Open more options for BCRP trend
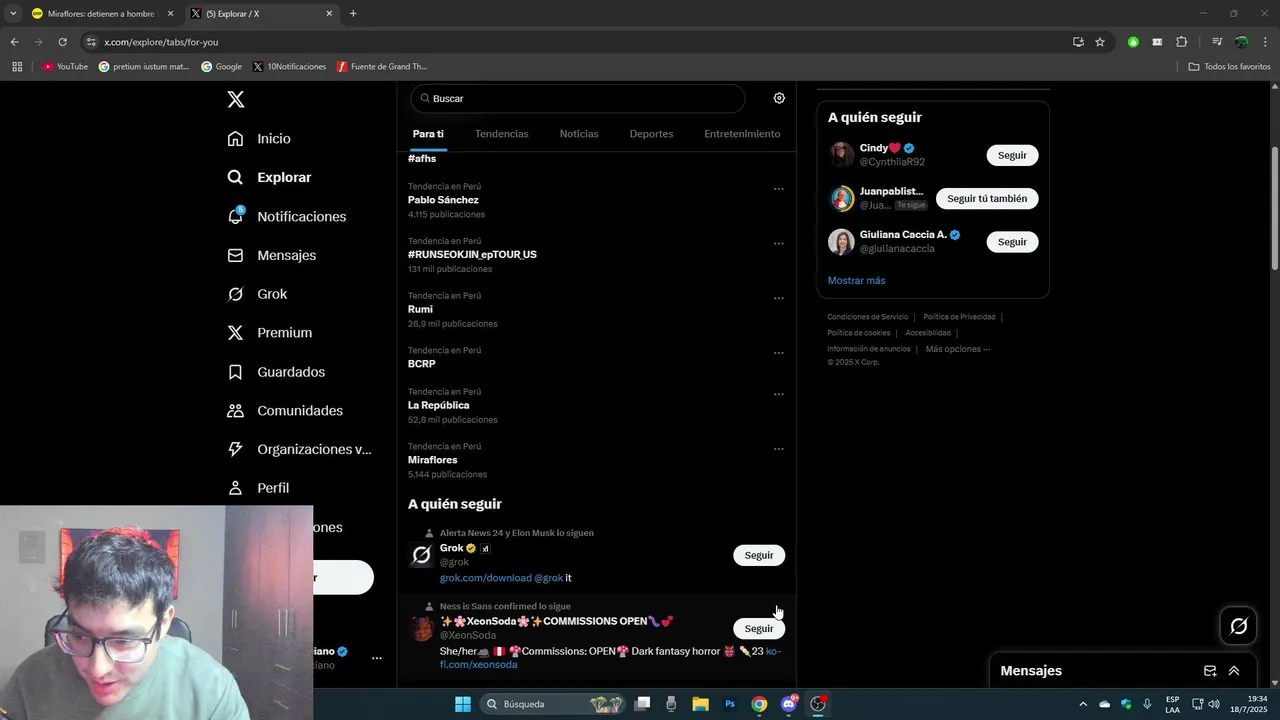 778,353
